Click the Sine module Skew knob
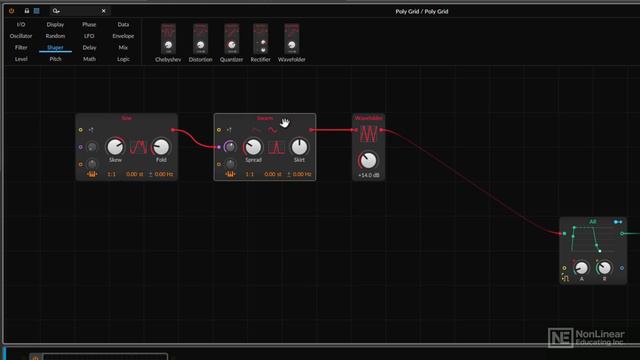 tap(115, 147)
